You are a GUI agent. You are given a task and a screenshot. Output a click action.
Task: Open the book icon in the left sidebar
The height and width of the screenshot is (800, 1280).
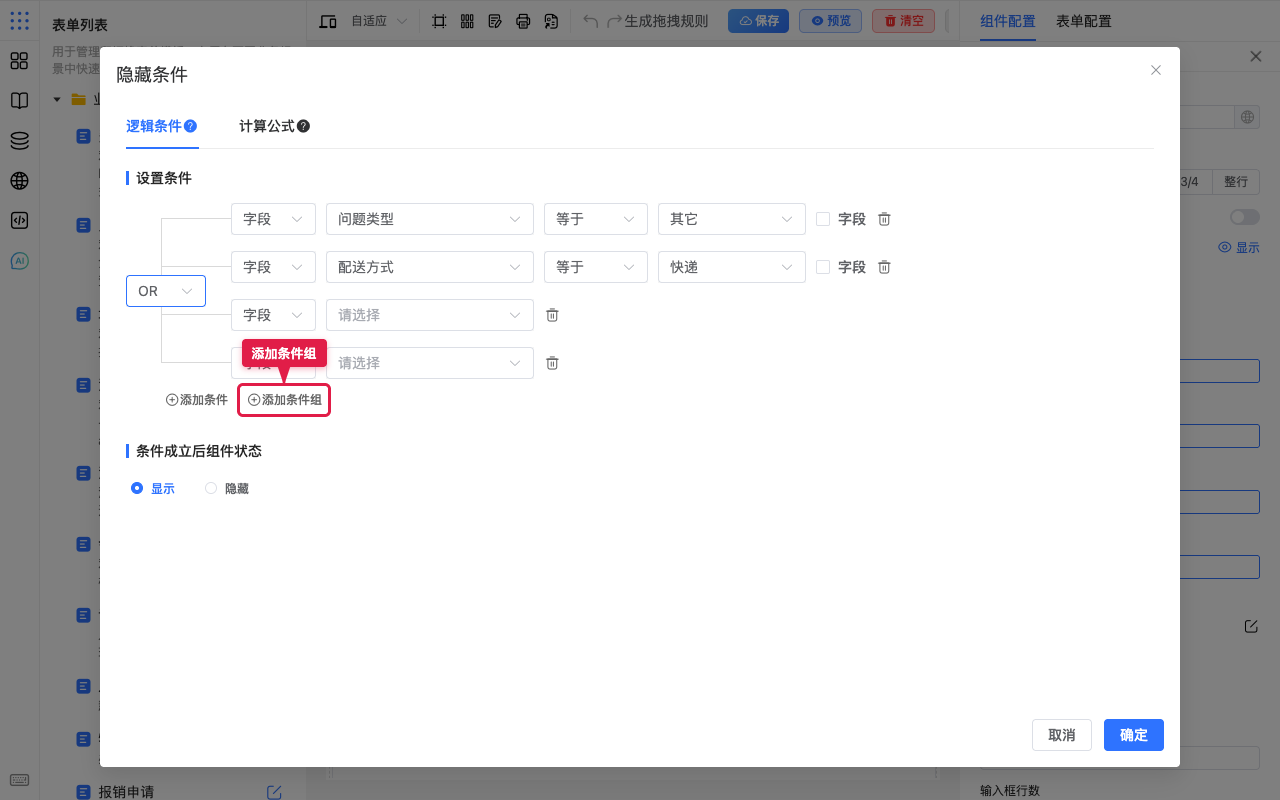coord(19,101)
